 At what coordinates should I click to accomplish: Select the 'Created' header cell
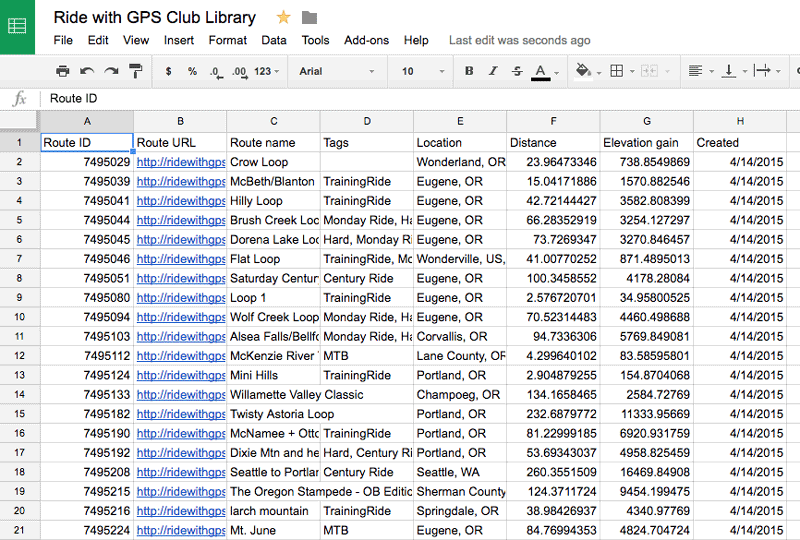coord(740,142)
